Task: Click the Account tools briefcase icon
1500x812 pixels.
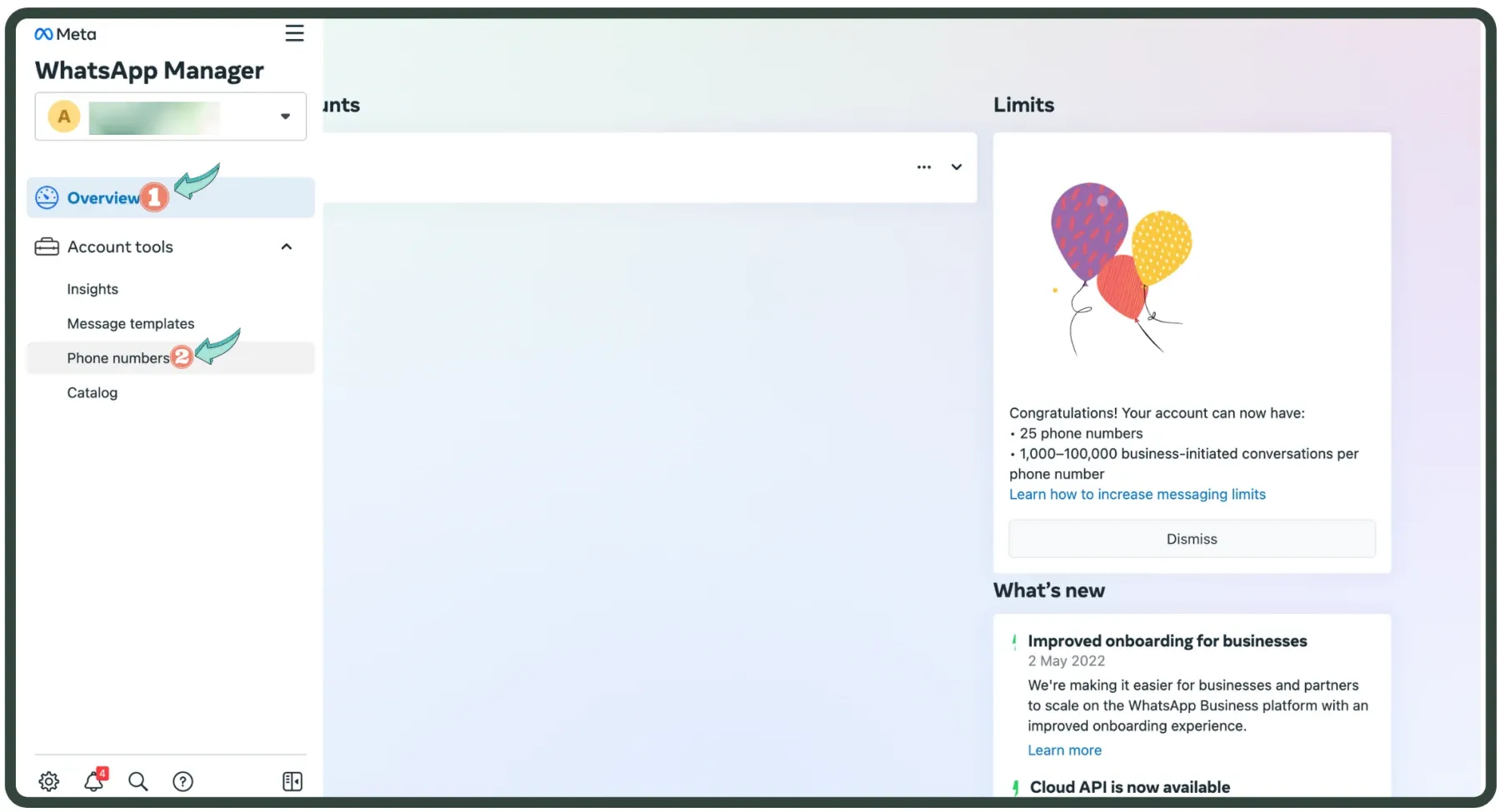Action: click(47, 247)
